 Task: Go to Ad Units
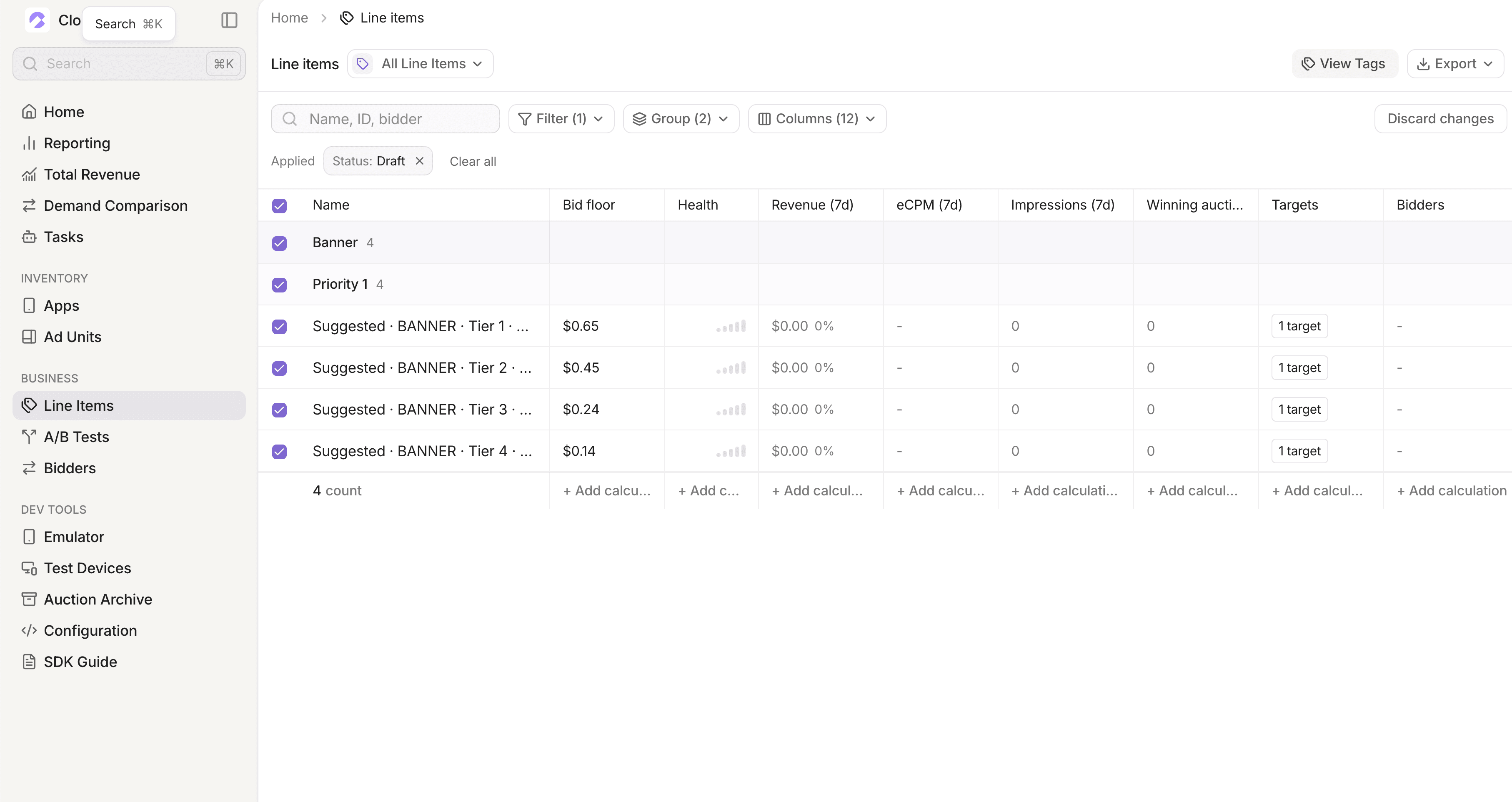[x=128, y=337]
